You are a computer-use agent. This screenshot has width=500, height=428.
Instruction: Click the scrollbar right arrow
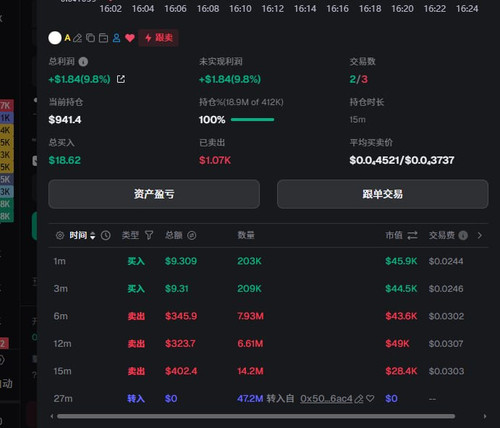tap(485, 416)
